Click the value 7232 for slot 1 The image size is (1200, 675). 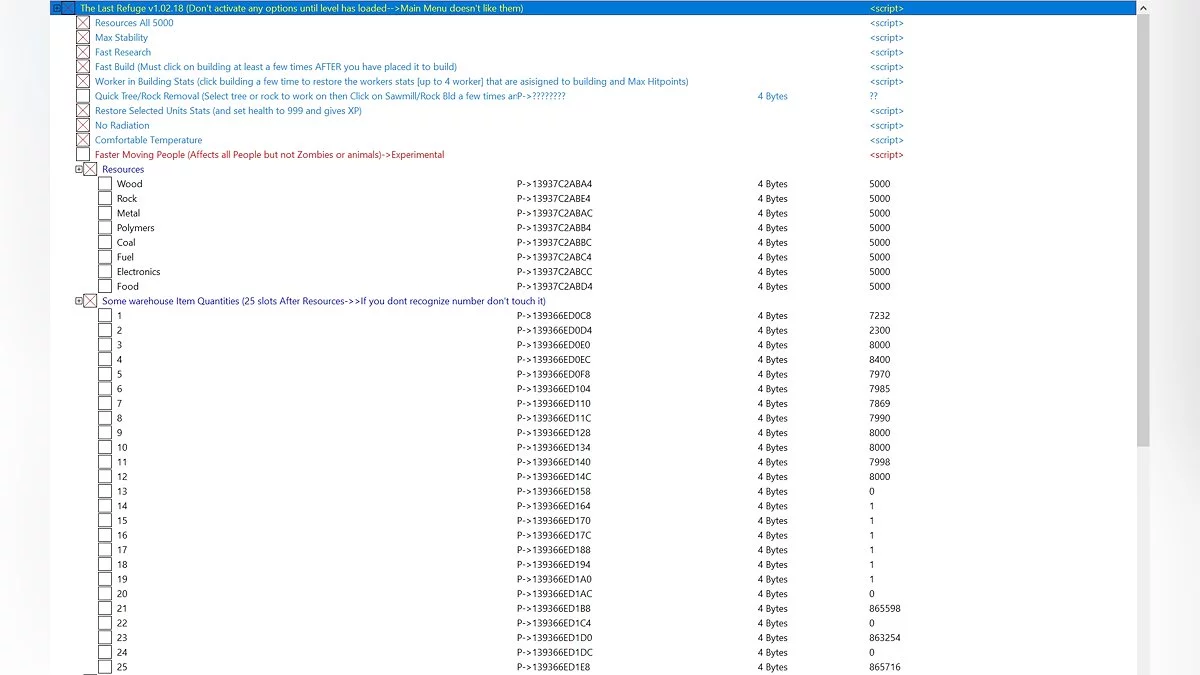[880, 316]
